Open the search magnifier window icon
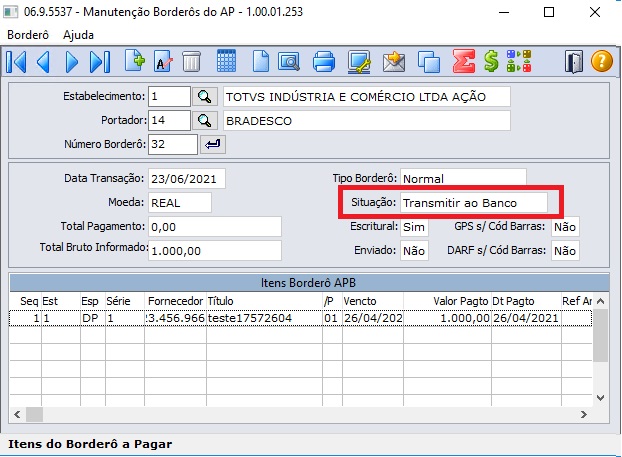 click(289, 62)
